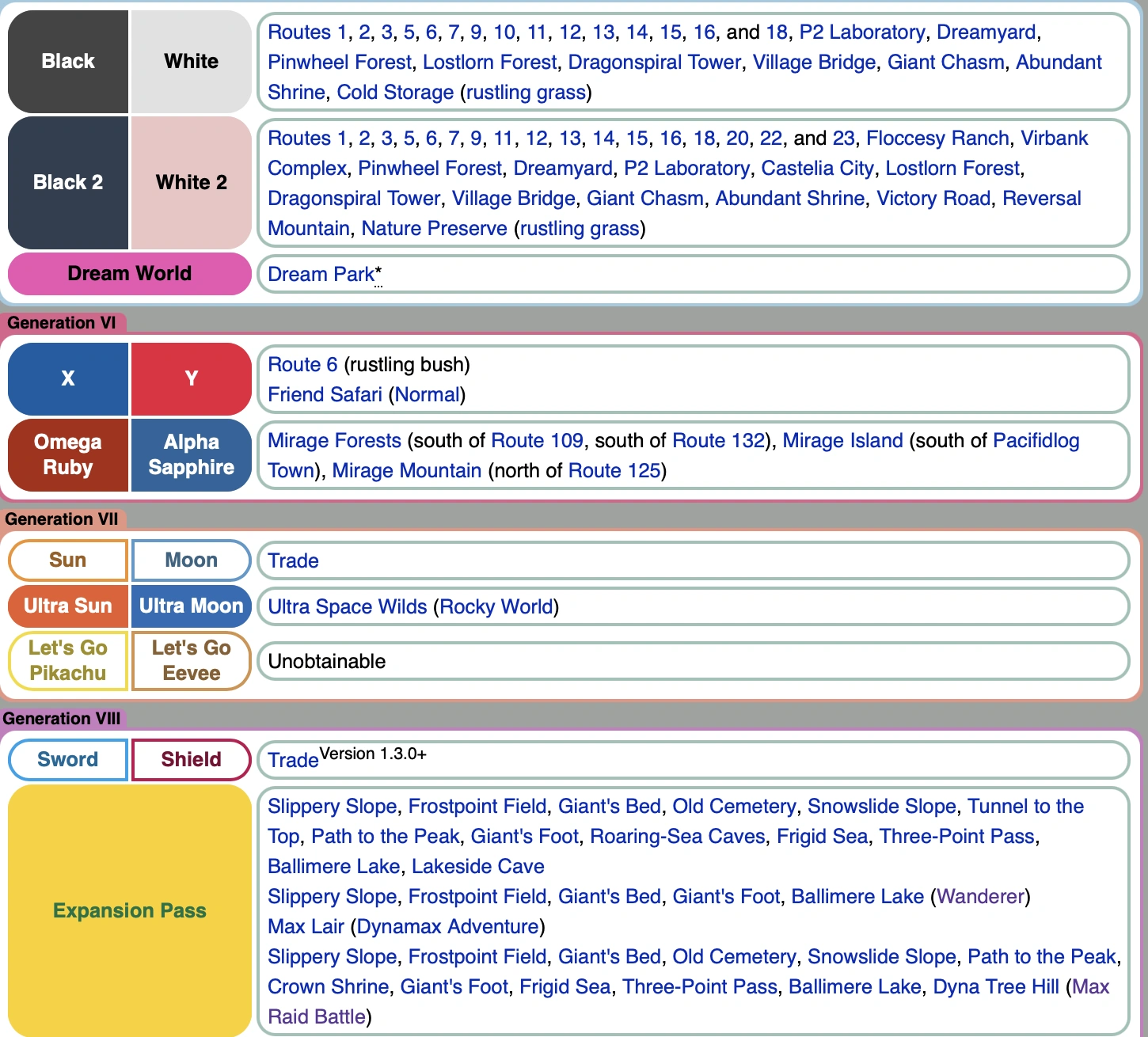Open the Sun version cell
1148x1037 pixels.
coord(68,560)
